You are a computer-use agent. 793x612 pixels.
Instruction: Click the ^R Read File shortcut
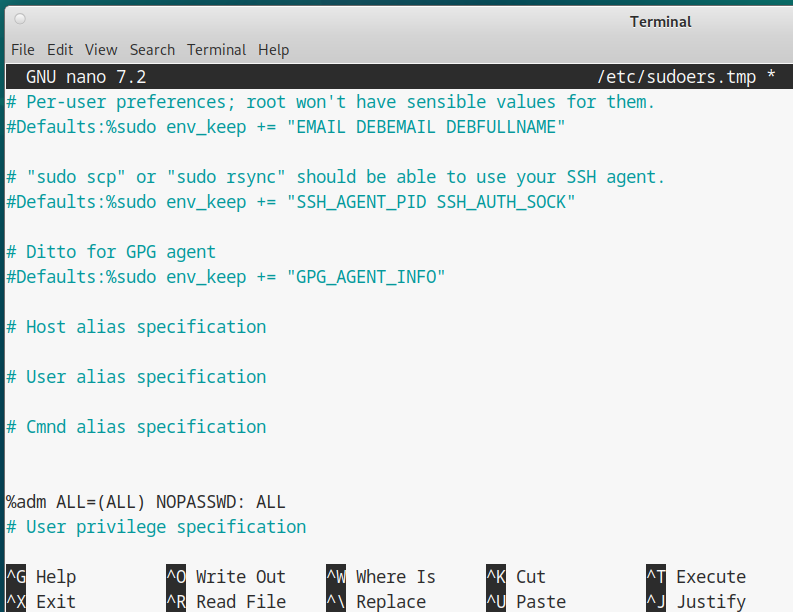226,602
